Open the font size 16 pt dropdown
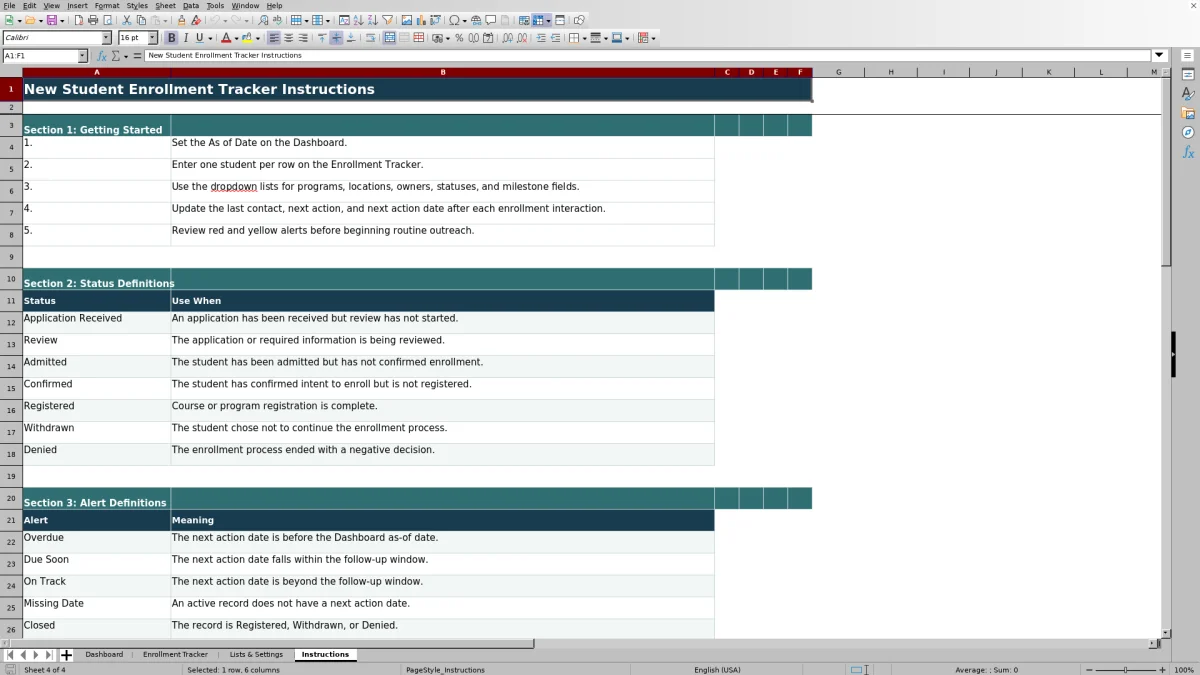 click(152, 38)
